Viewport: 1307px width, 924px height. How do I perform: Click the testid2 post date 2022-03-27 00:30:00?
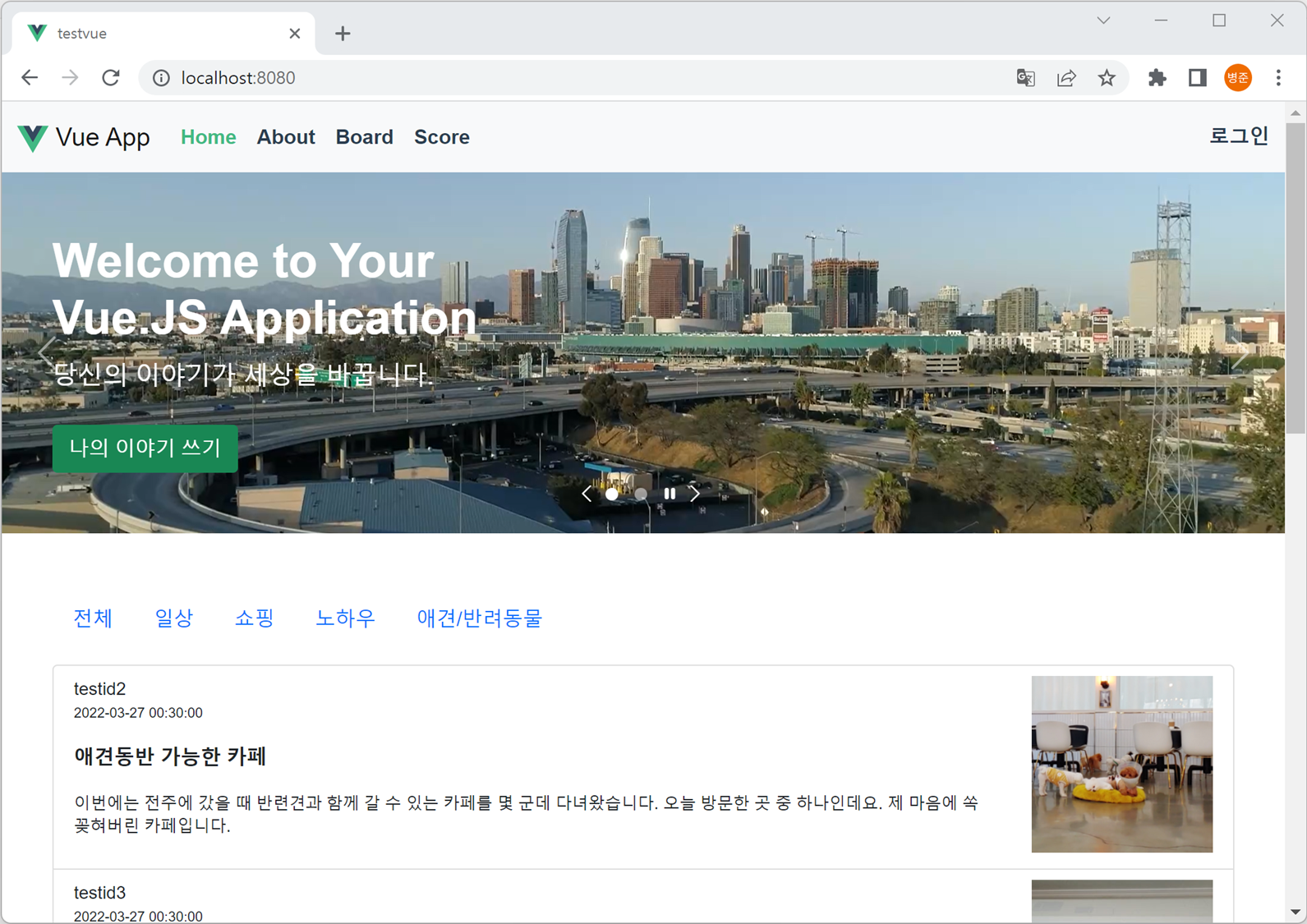[138, 713]
